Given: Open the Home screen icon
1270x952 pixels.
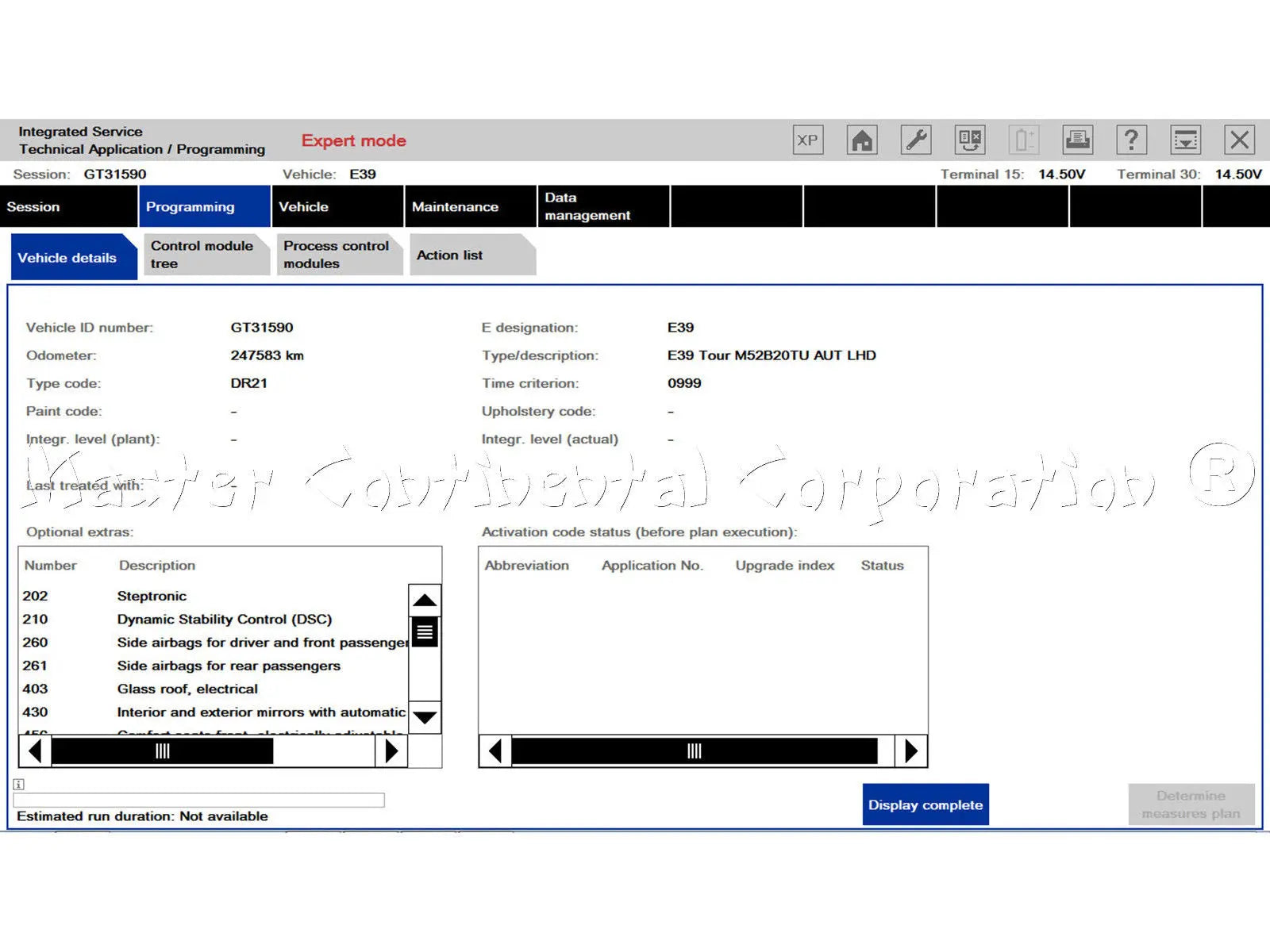Looking at the screenshot, I should (x=861, y=140).
